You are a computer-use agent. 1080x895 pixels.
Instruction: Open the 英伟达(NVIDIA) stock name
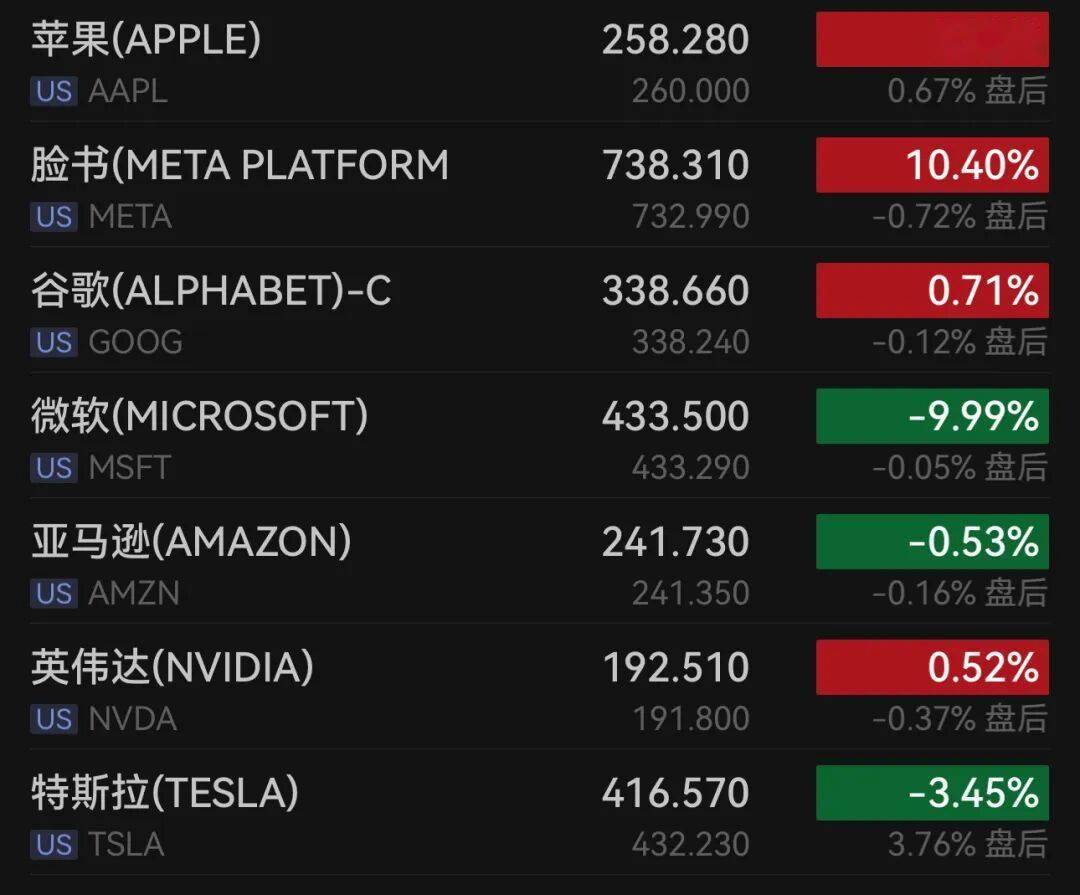tap(172, 667)
